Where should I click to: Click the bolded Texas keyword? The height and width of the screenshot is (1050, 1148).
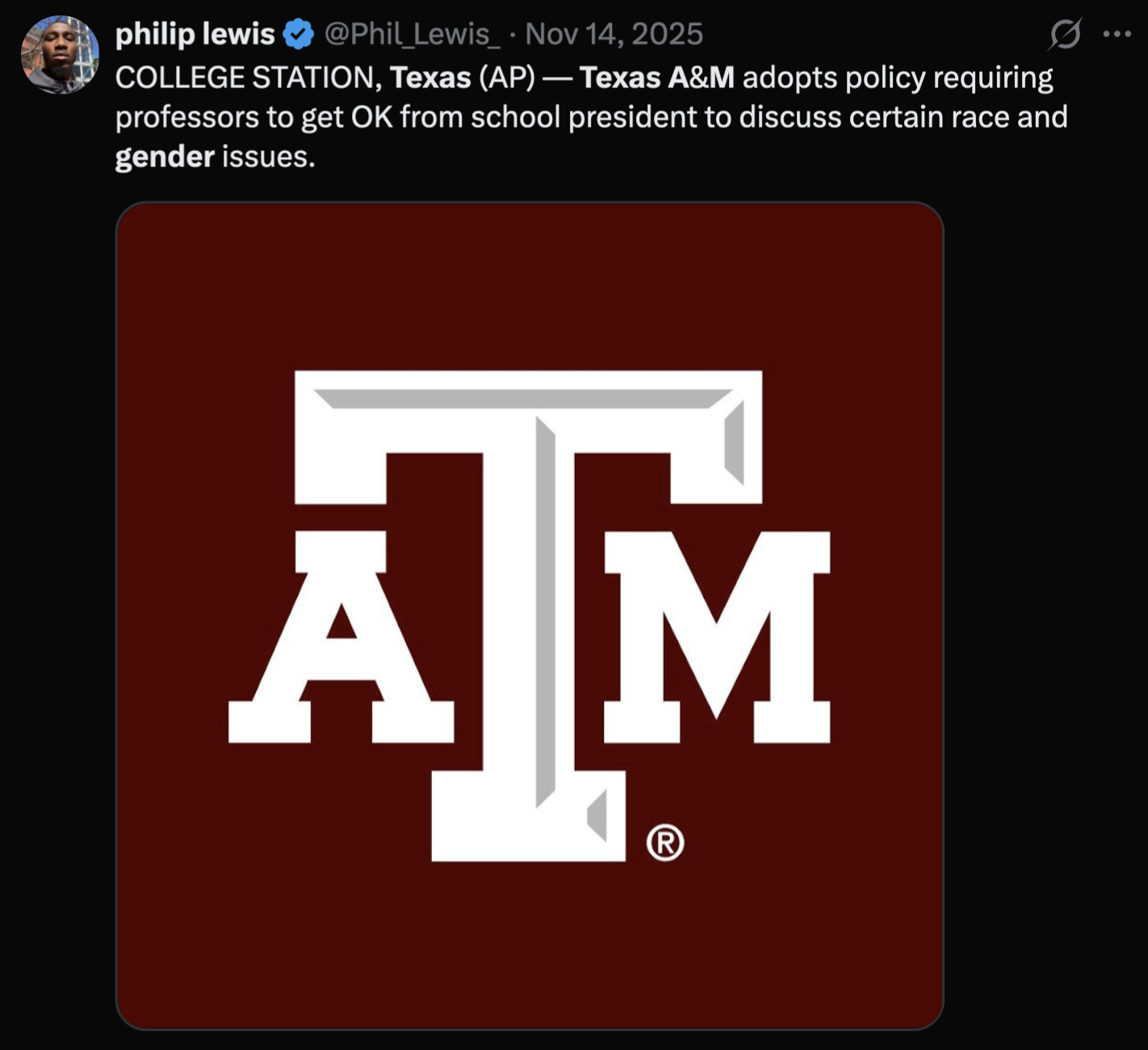tap(431, 78)
